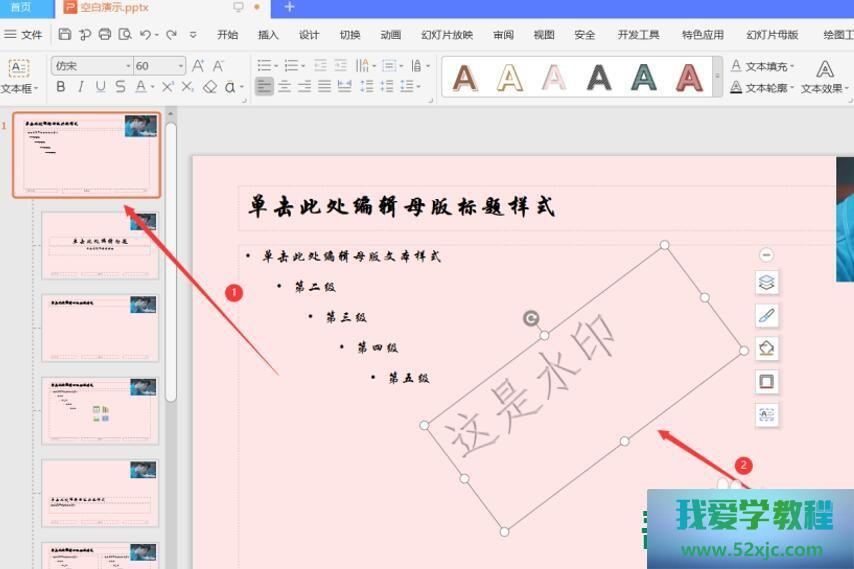This screenshot has width=854, height=569.
Task: Click the Undo arrow icon
Action: (146, 34)
